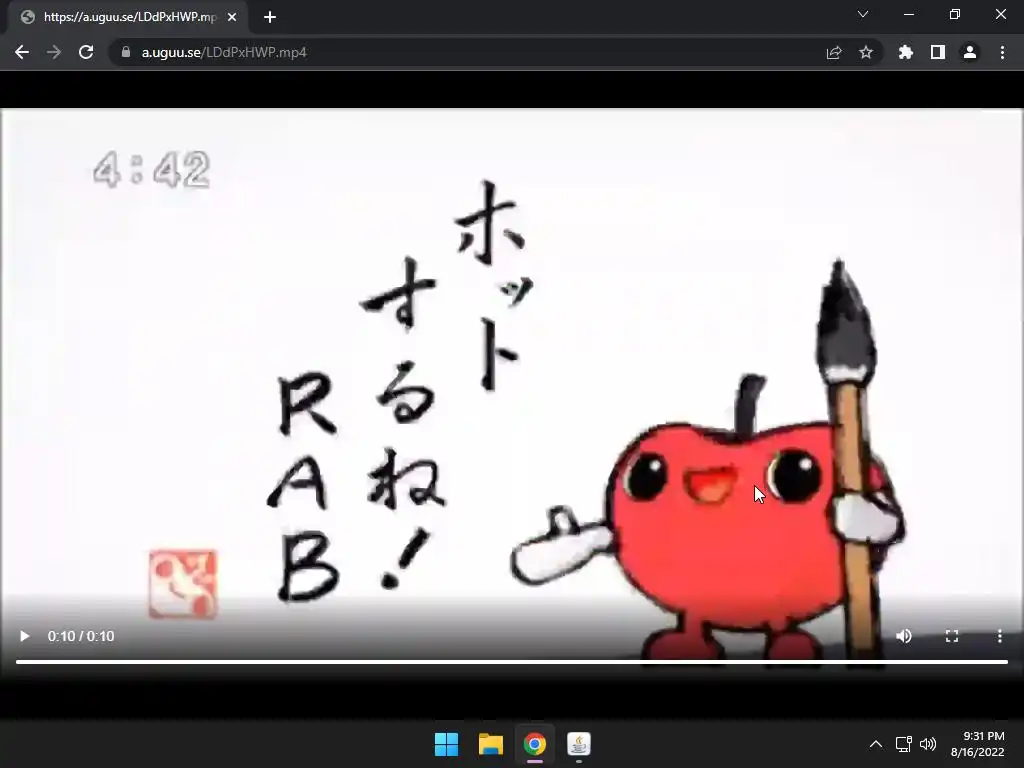Reload the current page

click(x=86, y=52)
